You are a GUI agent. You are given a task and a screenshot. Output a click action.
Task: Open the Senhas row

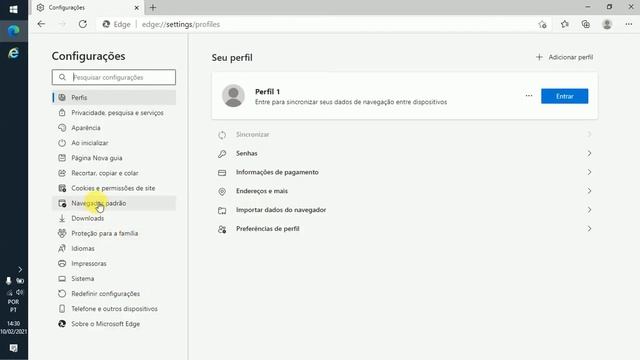click(404, 153)
